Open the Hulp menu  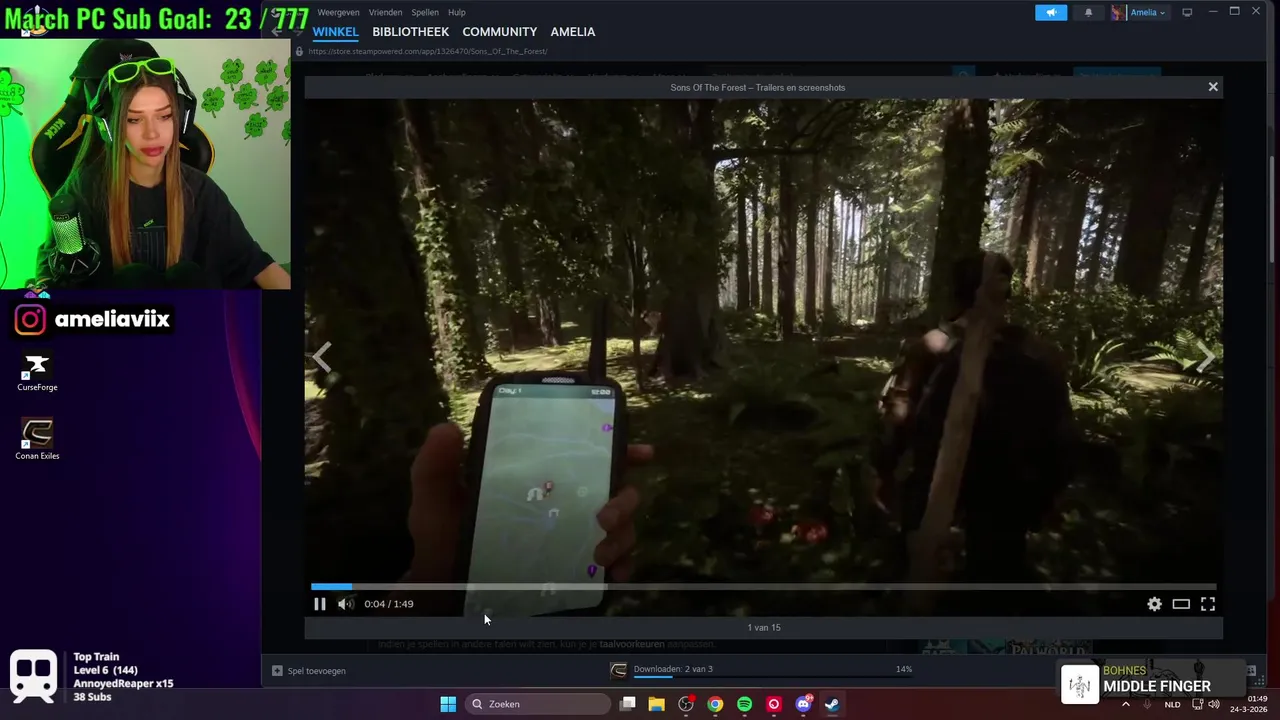click(457, 12)
